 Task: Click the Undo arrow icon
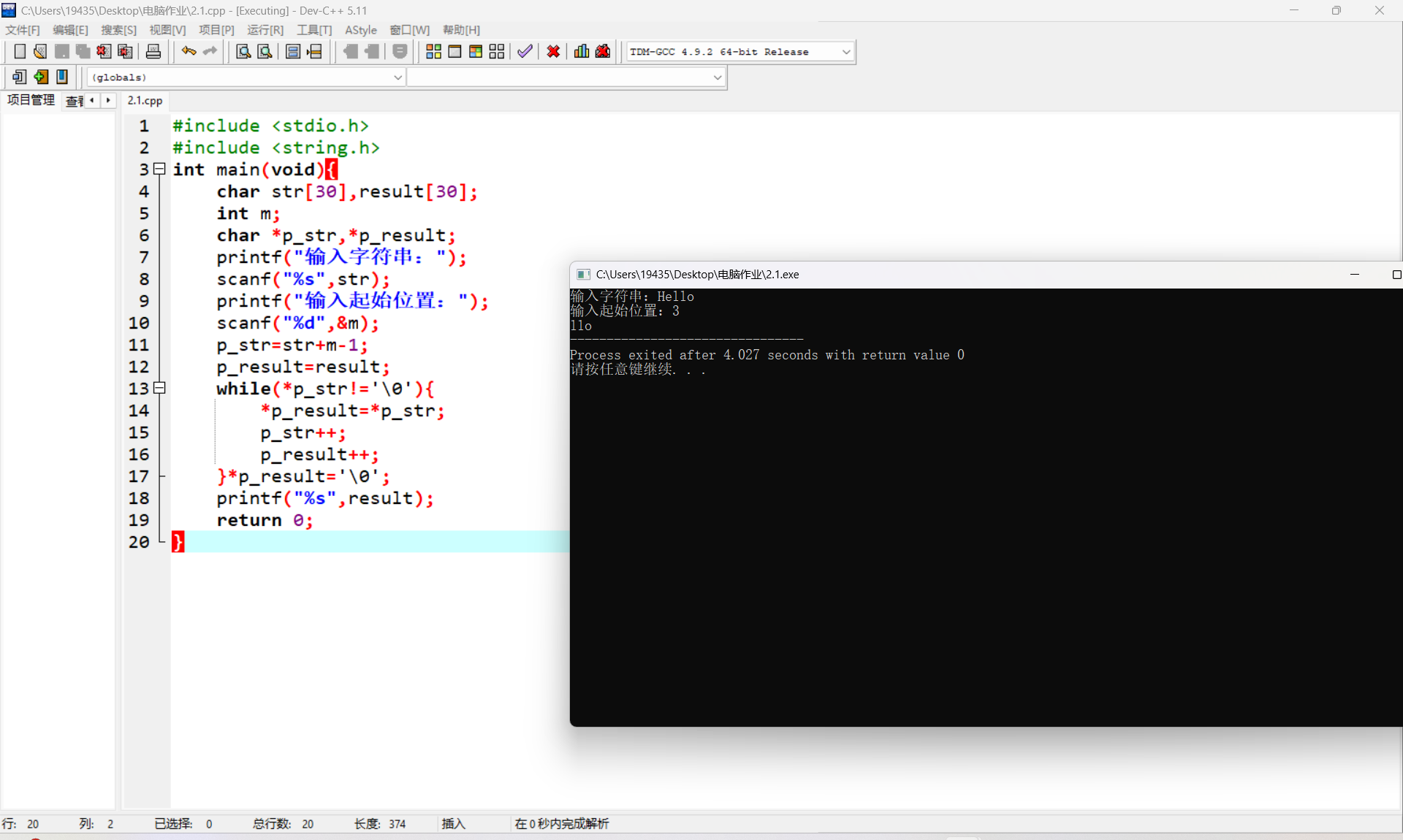point(189,51)
